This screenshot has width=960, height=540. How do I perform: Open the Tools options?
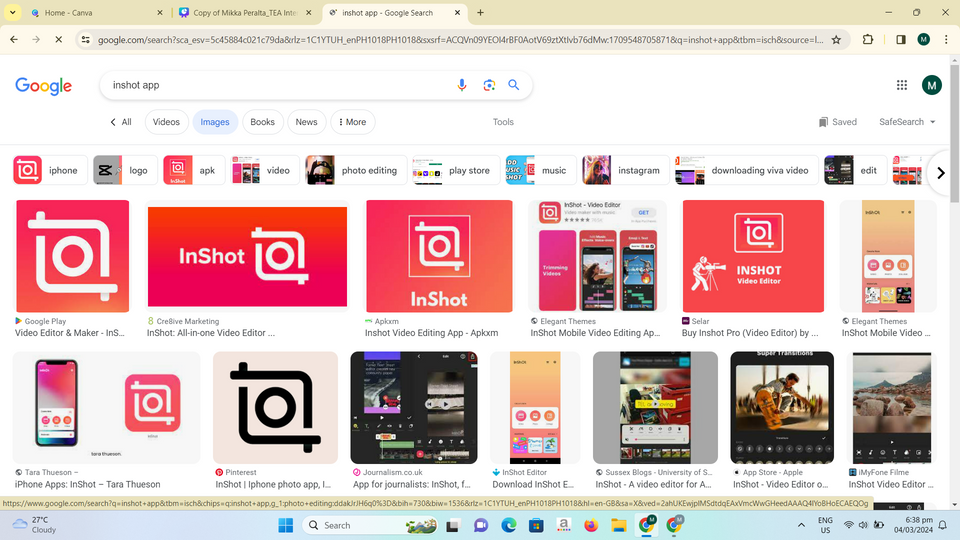click(503, 122)
